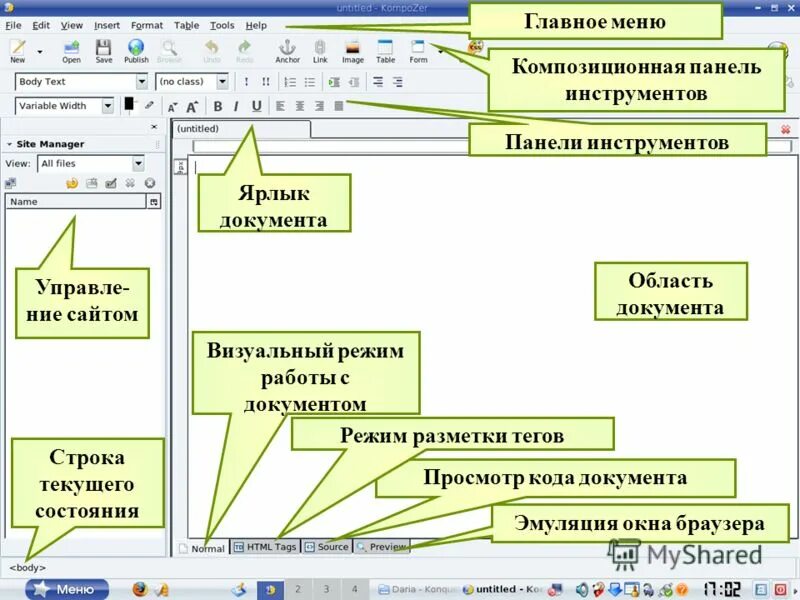Increase font size with large A icon

pyautogui.click(x=192, y=106)
